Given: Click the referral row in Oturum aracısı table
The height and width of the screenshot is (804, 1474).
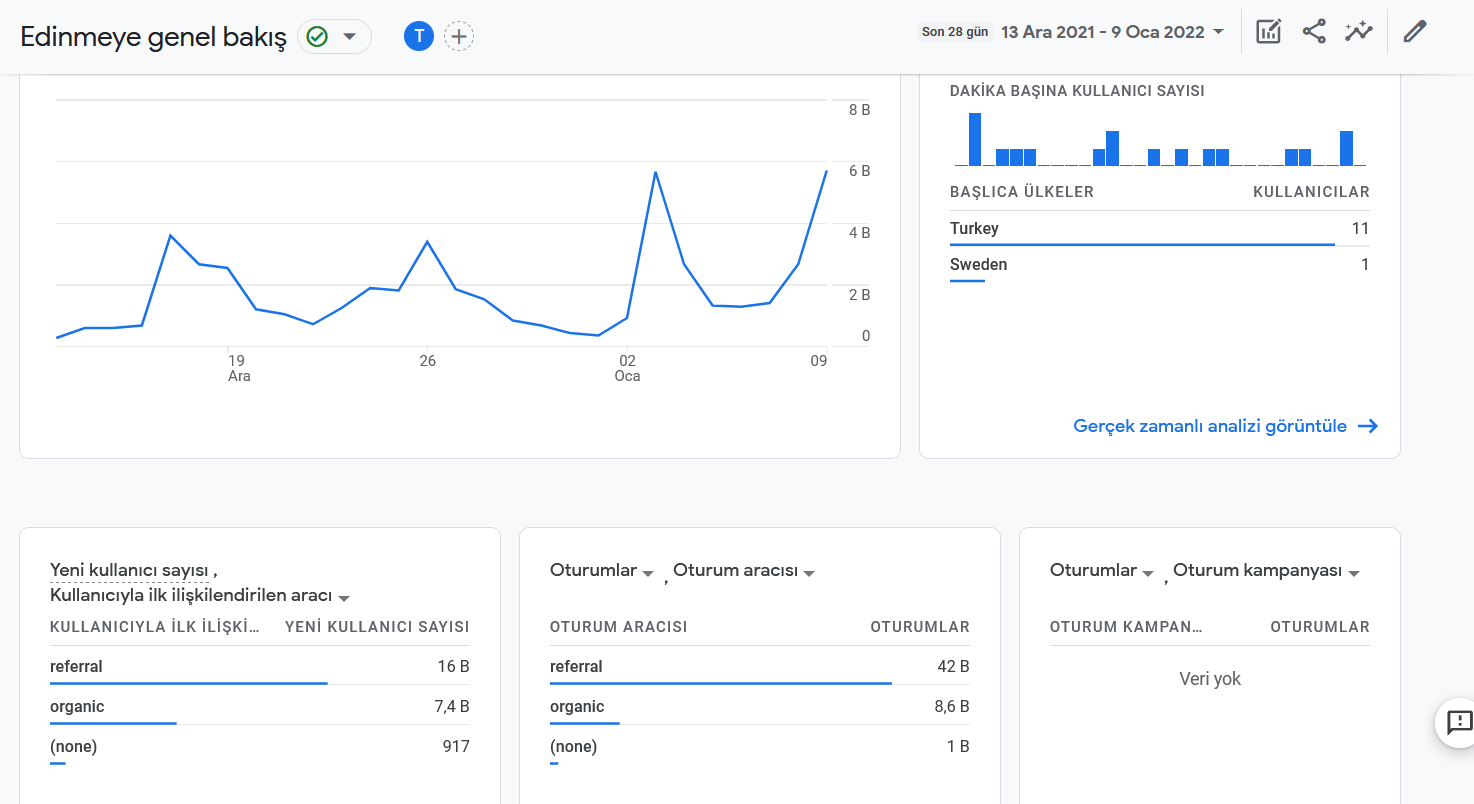Looking at the screenshot, I should [x=759, y=667].
